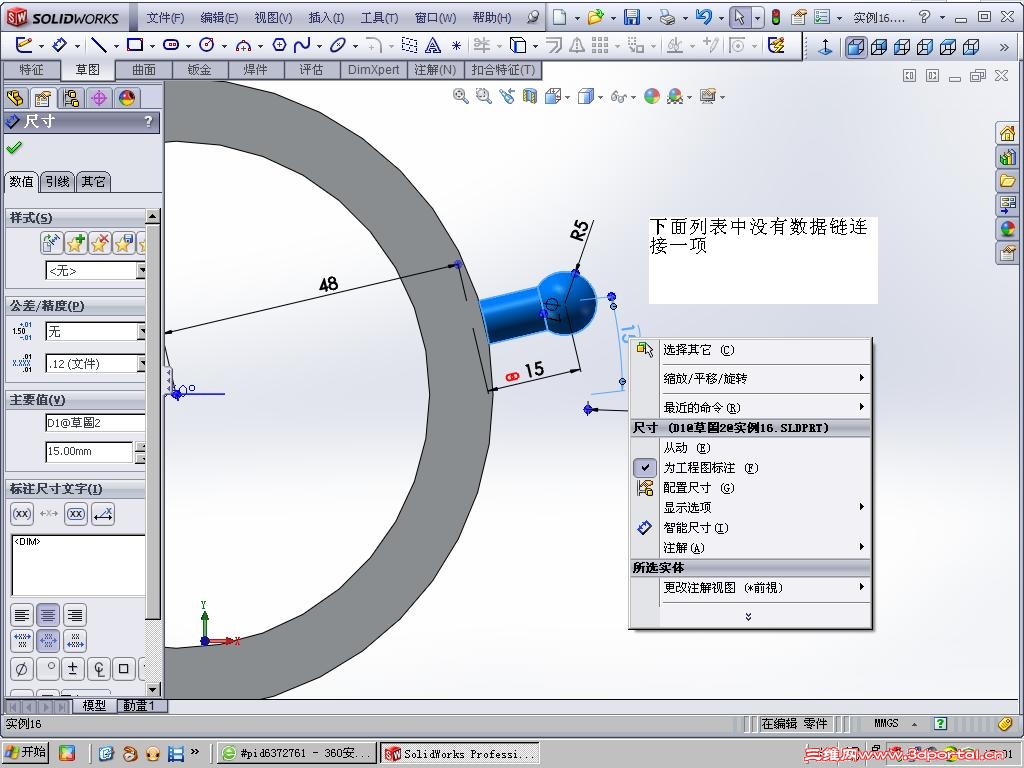Click panel scrollbar down arrow
Screen dimensions: 1024x768
(x=152, y=689)
